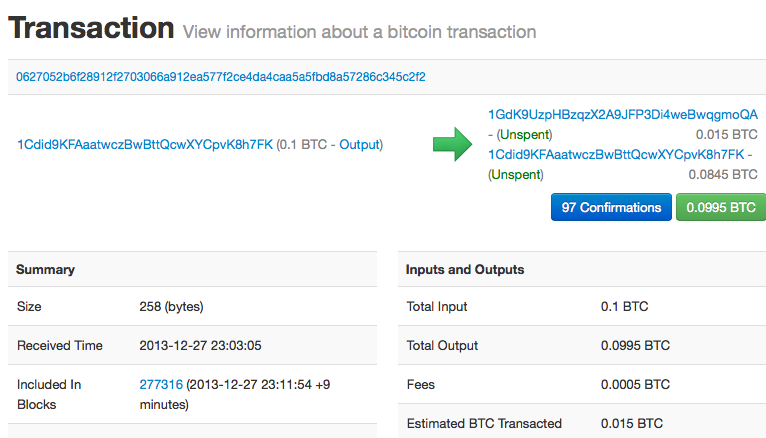This screenshot has height=438, width=766.
Task: Open input address 1Cdid9KFAaatwczBwBttQcwXYCpvK8h7FK
Action: pos(145,145)
